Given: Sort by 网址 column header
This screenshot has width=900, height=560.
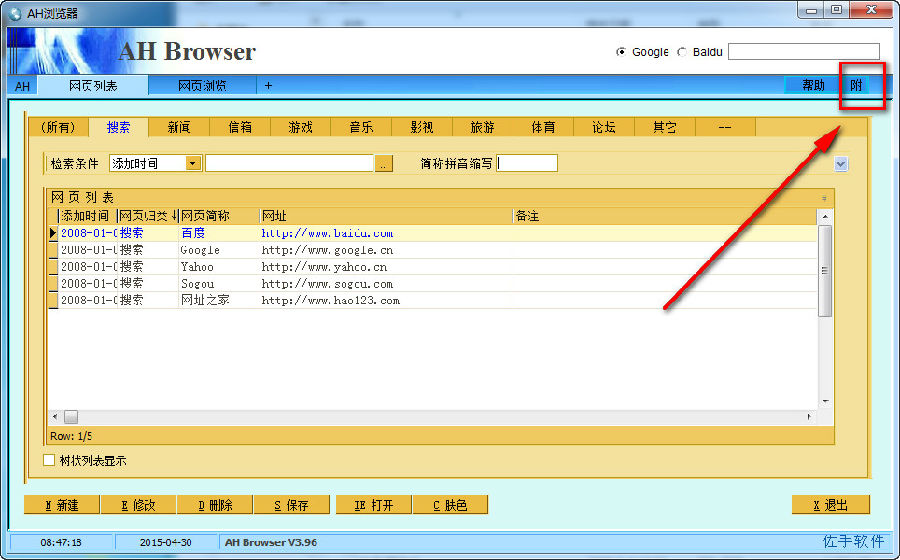Looking at the screenshot, I should [x=385, y=216].
